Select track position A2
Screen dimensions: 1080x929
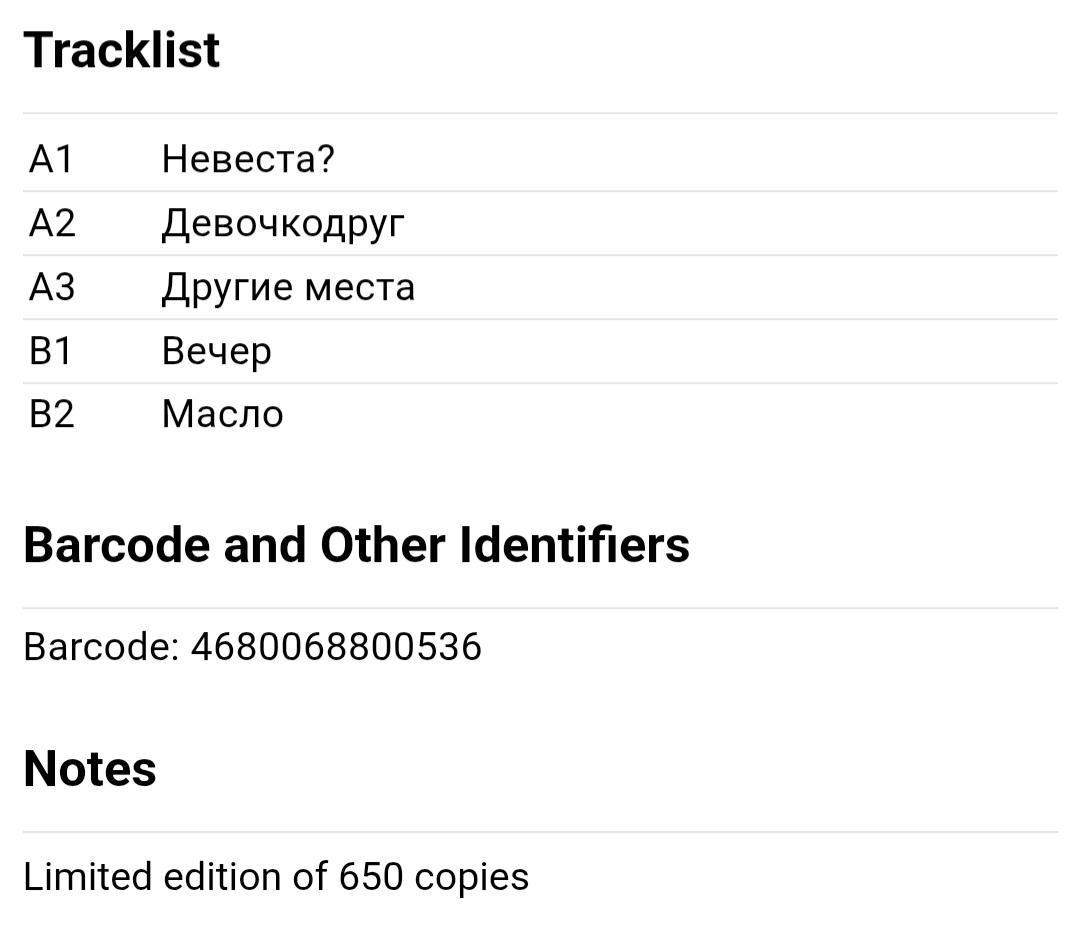[x=52, y=223]
